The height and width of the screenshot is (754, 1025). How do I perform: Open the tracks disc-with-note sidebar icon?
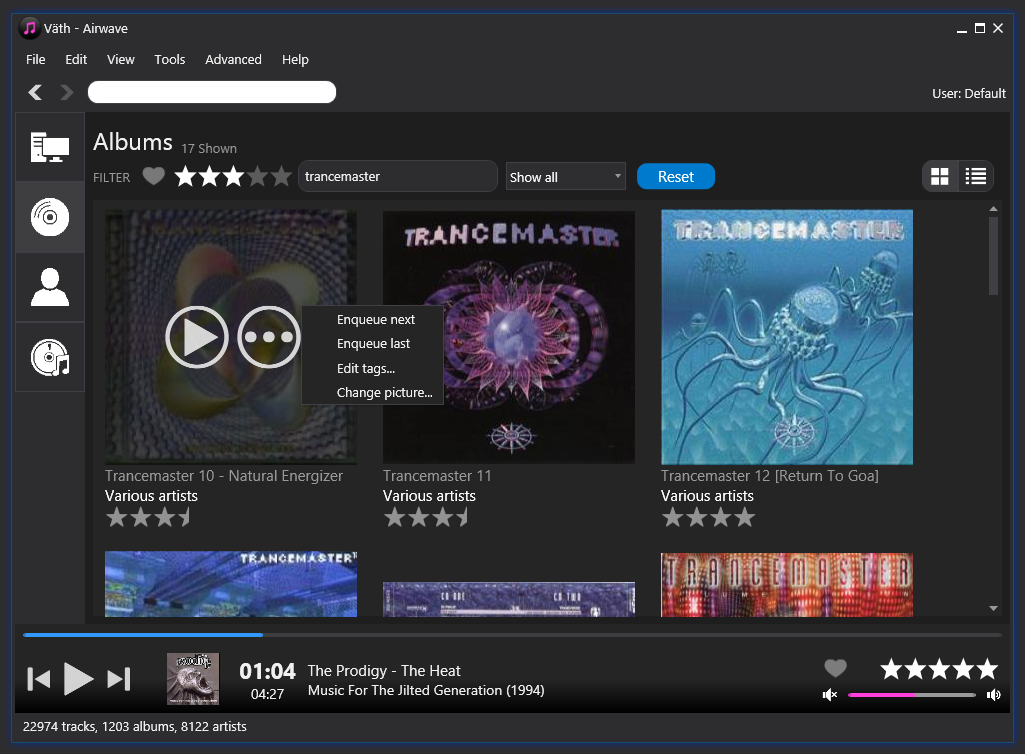pyautogui.click(x=50, y=357)
